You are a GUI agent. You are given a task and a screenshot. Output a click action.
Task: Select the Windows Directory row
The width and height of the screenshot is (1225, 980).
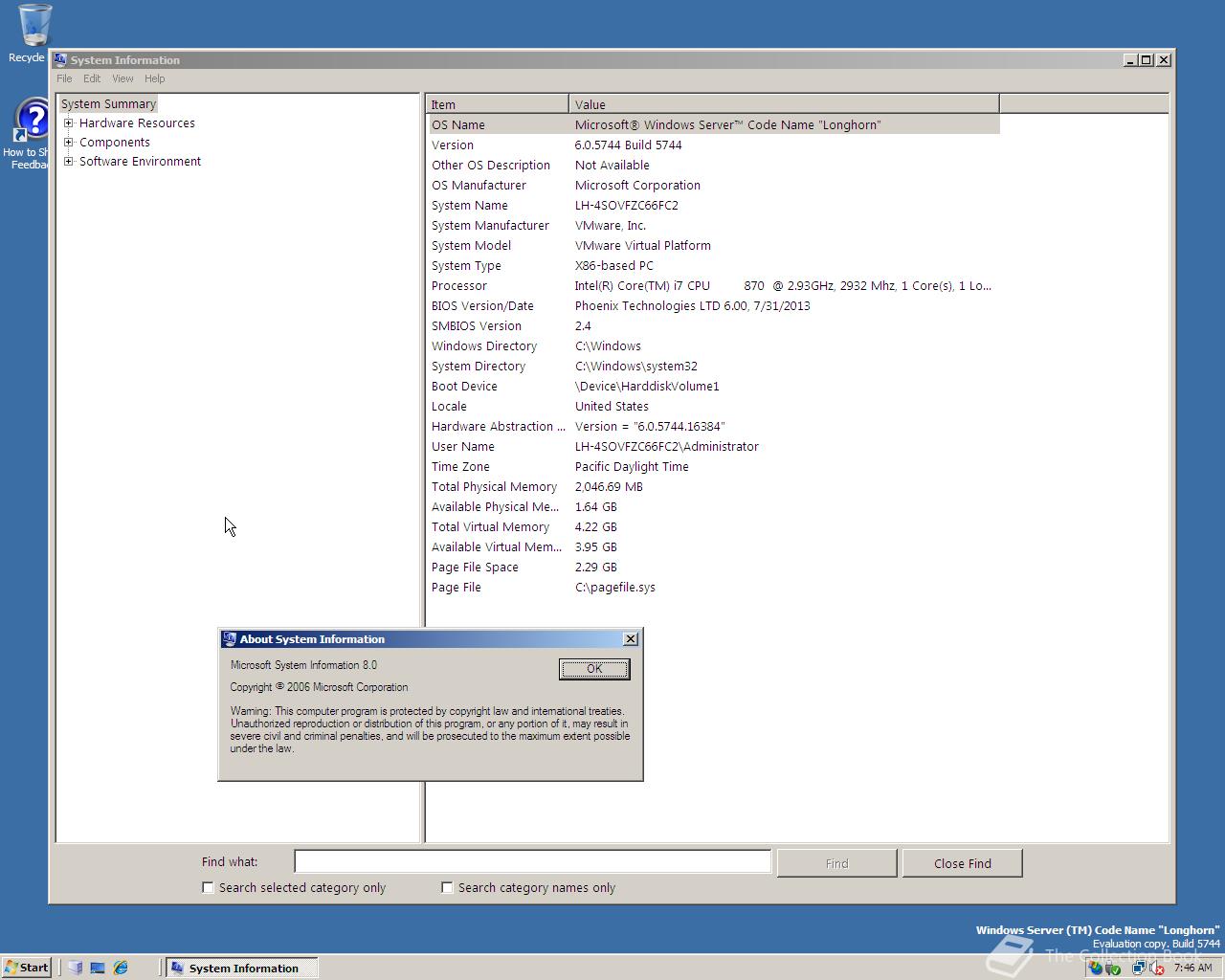[713, 345]
